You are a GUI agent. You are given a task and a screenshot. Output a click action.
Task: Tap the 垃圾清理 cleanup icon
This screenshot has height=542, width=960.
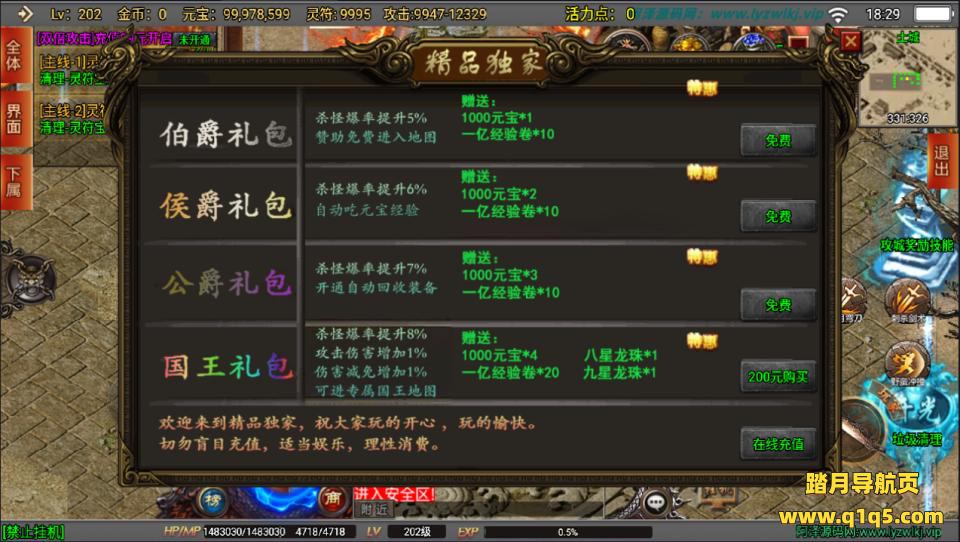pos(917,439)
